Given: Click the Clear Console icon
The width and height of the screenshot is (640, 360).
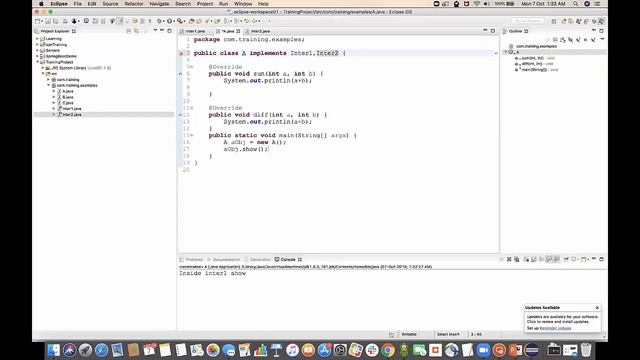Looking at the screenshot, I should pyautogui.click(x=527, y=259).
